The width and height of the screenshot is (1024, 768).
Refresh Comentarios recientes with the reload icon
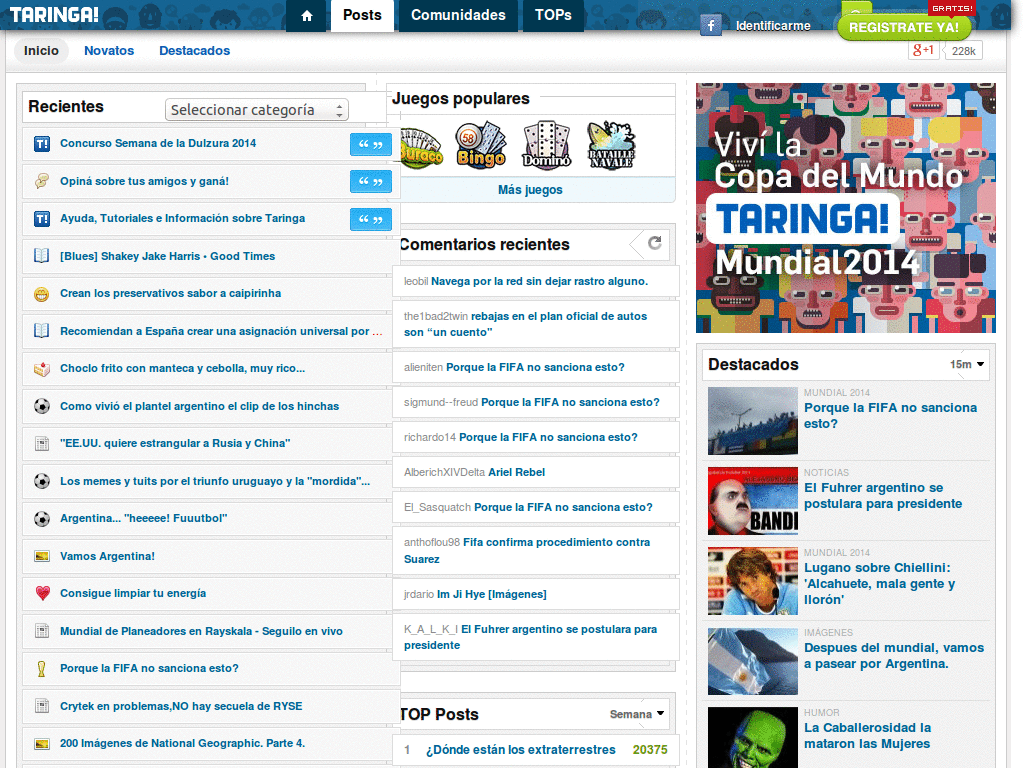tap(654, 243)
